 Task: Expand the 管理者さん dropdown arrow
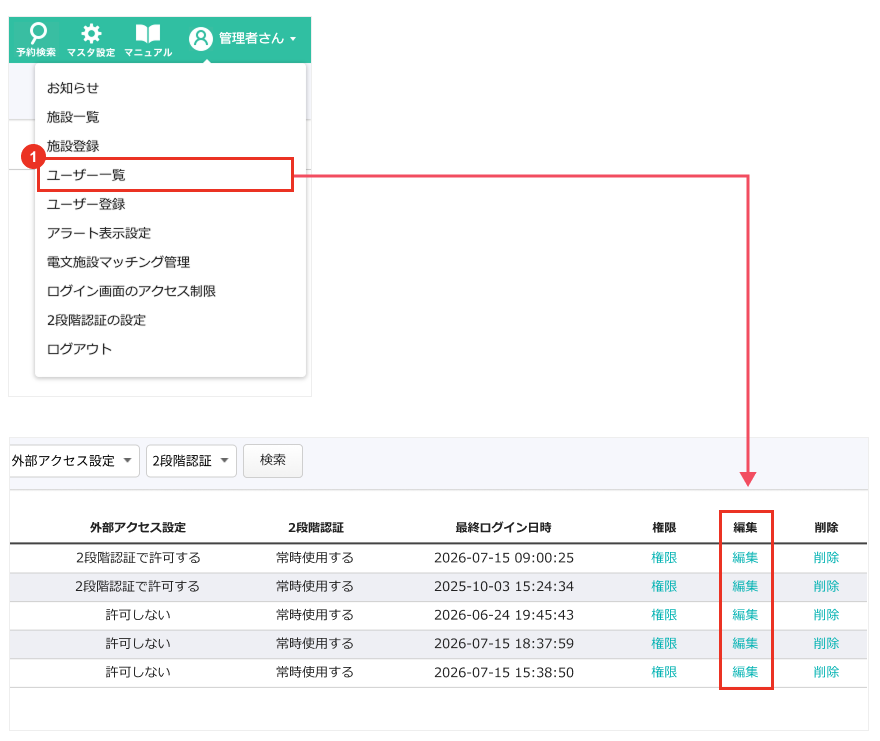click(x=293, y=39)
